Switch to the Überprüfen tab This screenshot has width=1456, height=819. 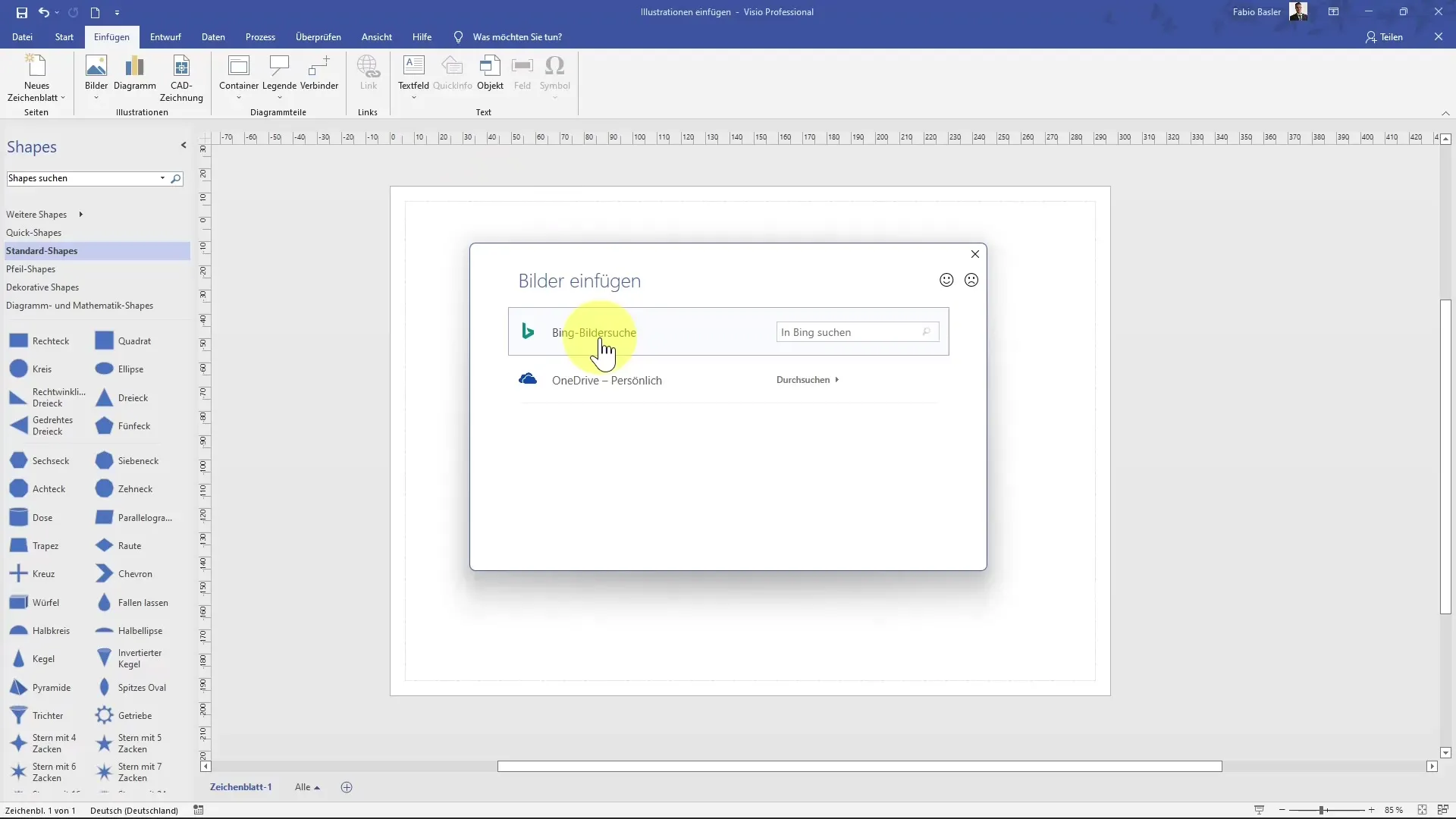(x=318, y=37)
